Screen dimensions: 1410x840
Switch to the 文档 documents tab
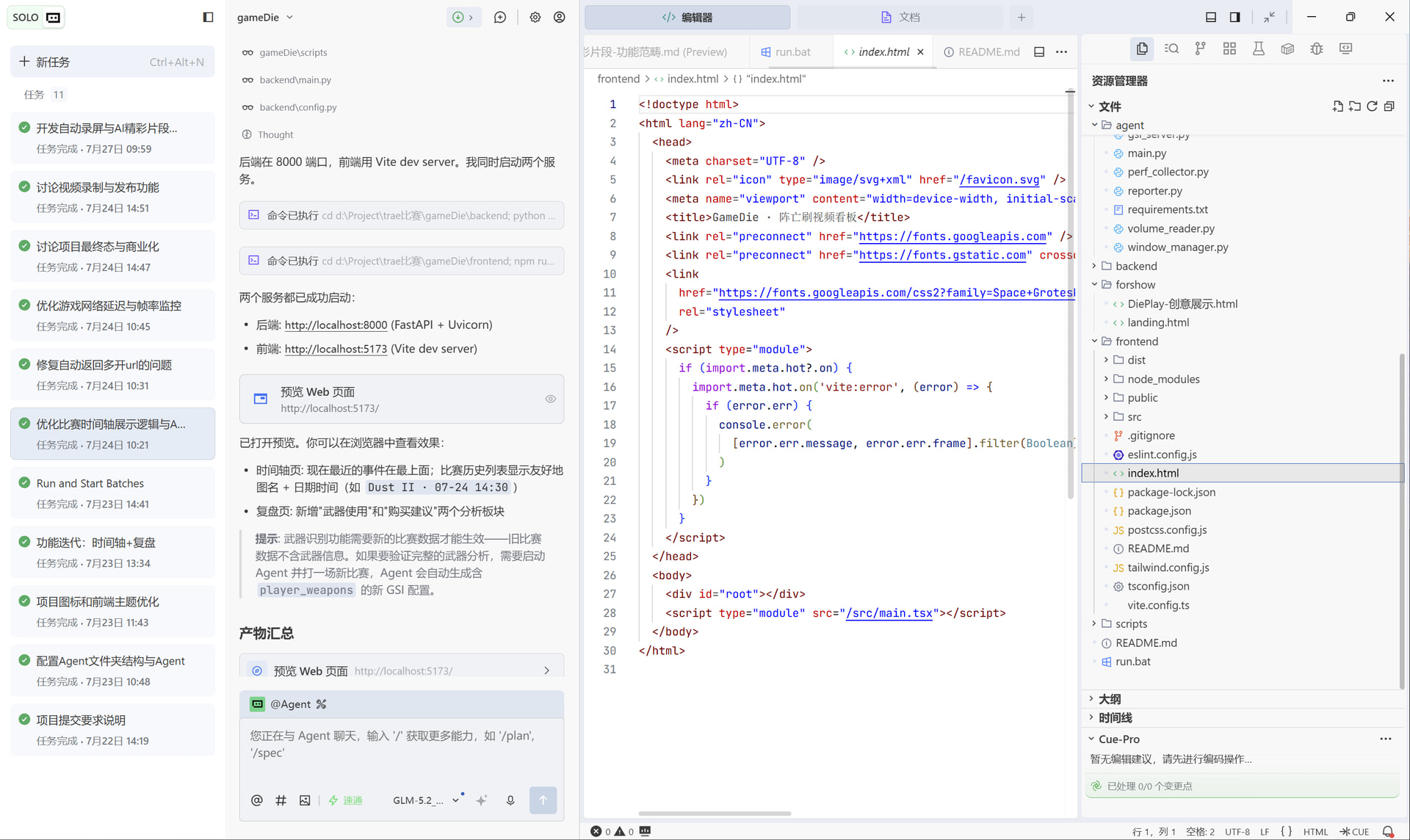(x=900, y=17)
